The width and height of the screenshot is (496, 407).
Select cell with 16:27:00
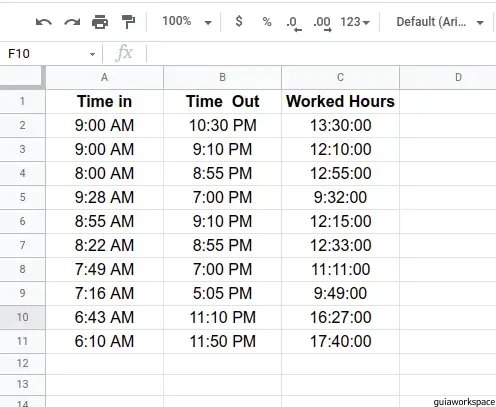[x=340, y=317]
